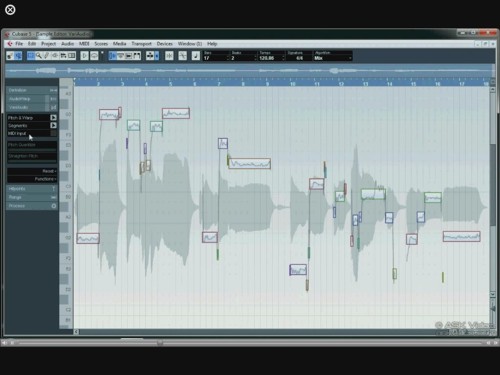Expand the Process inspector tab
Screen dimensions: 500x375
click(32, 206)
